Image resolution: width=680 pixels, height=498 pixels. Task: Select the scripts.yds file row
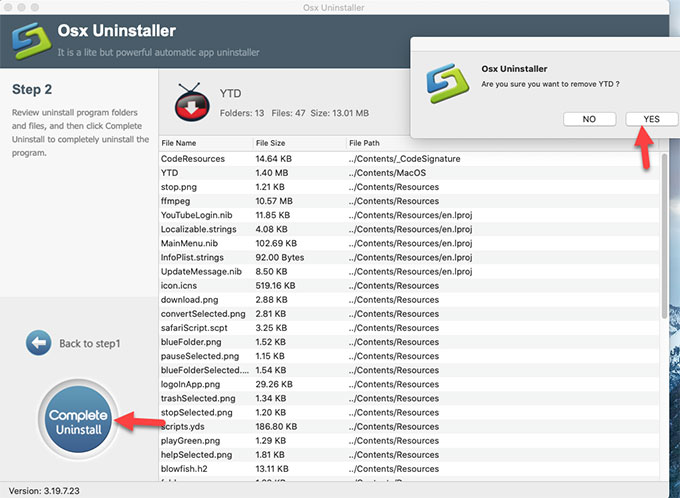[186, 426]
